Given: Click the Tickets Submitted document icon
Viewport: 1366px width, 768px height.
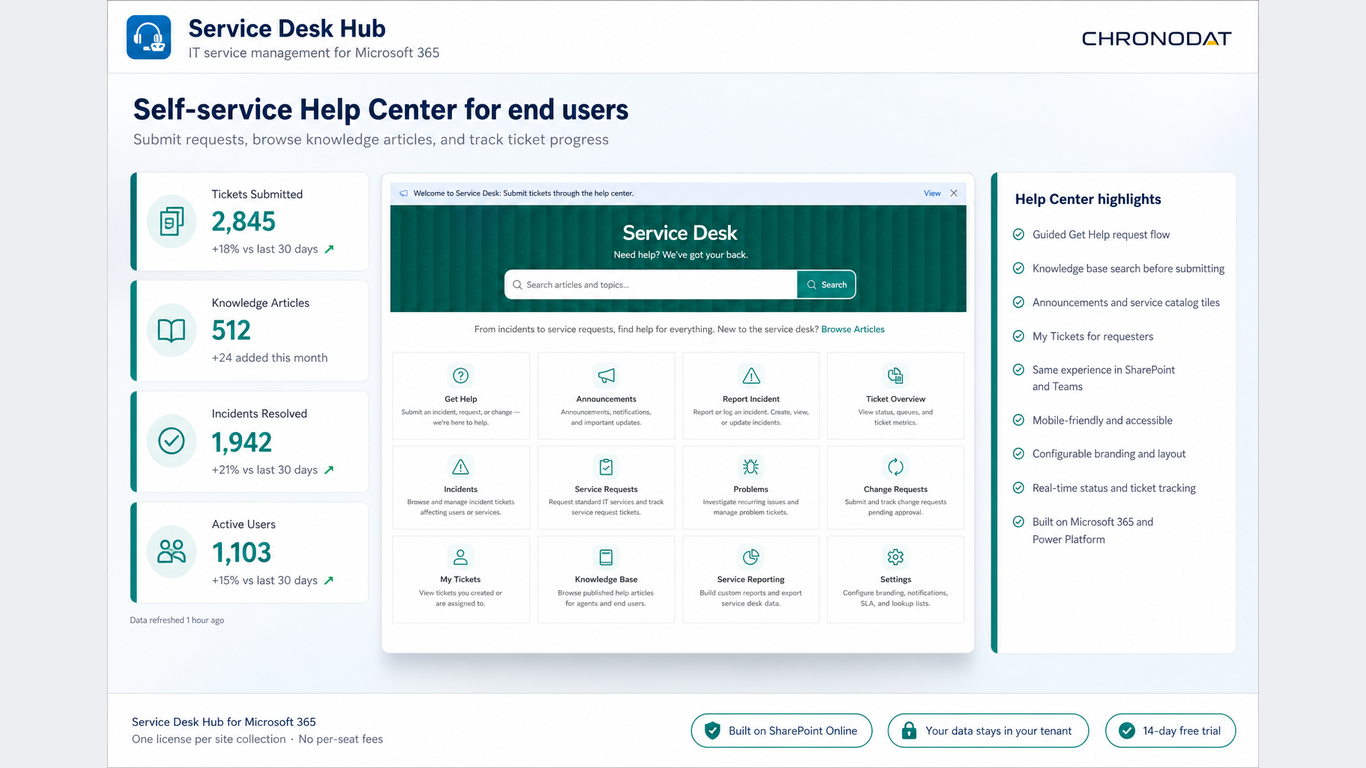Looking at the screenshot, I should pos(172,221).
